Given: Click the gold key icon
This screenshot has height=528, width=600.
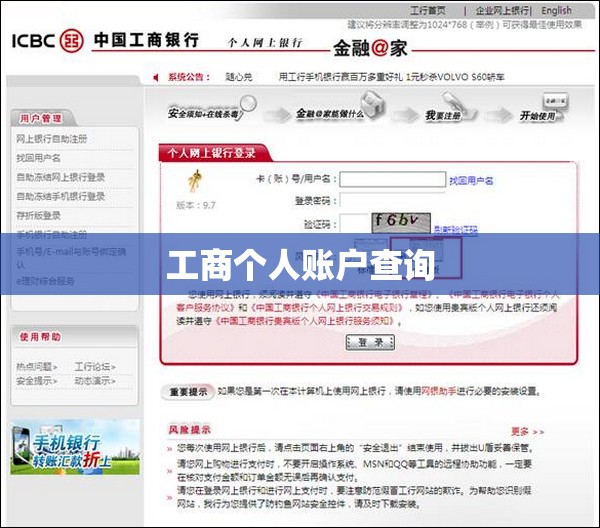Looking at the screenshot, I should coord(195,181).
